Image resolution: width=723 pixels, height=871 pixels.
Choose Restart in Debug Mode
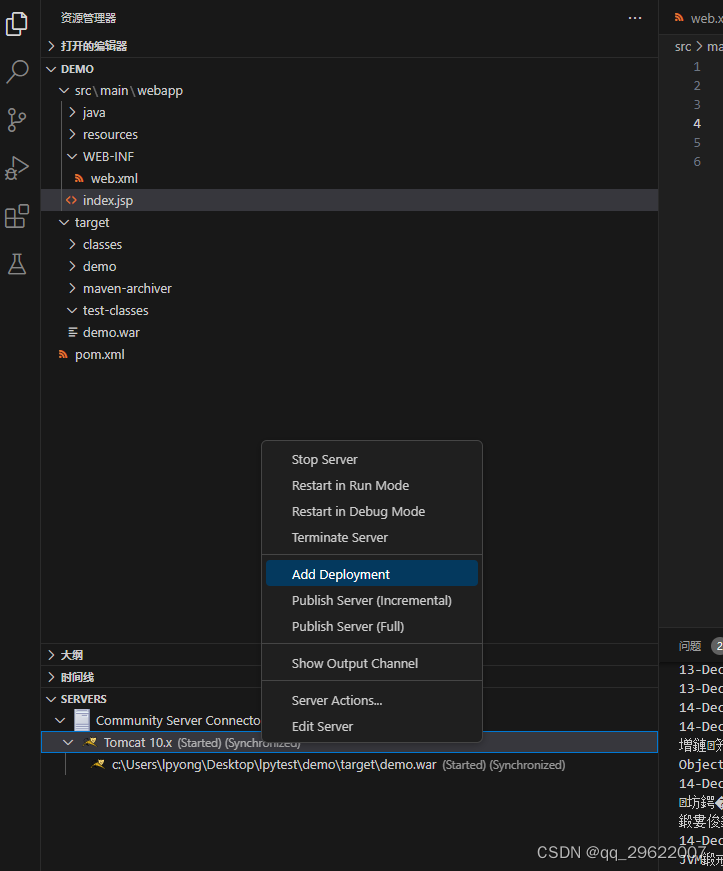point(372,512)
